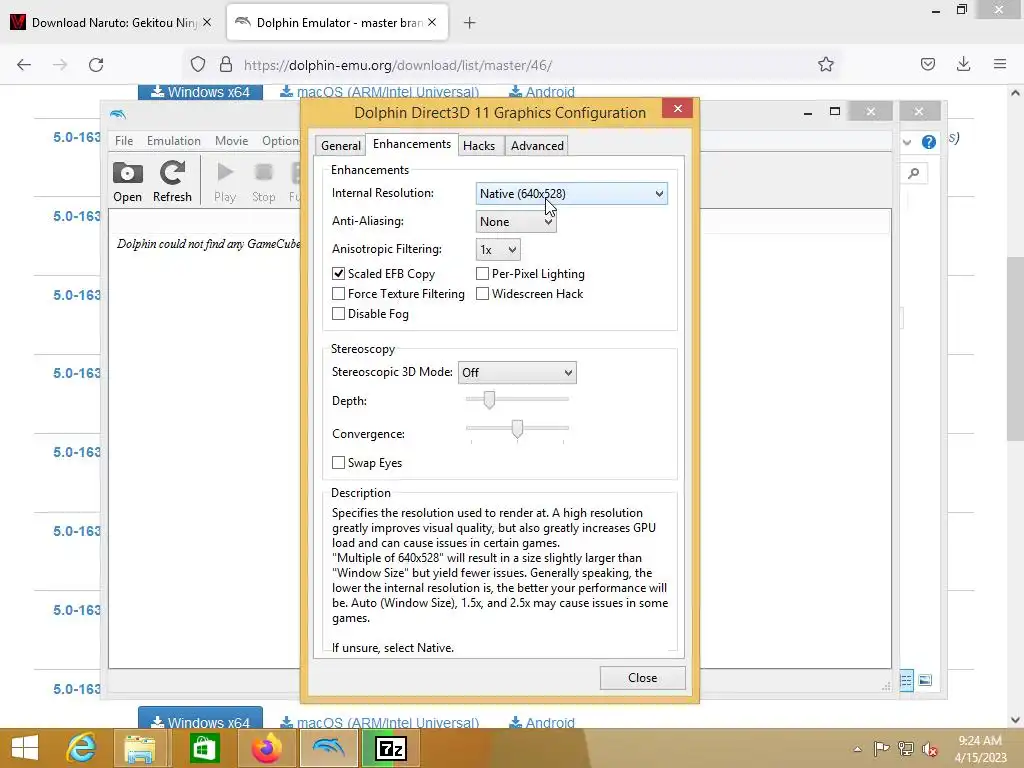Open 7-Zip from the taskbar
Image resolution: width=1024 pixels, height=768 pixels.
[x=391, y=748]
